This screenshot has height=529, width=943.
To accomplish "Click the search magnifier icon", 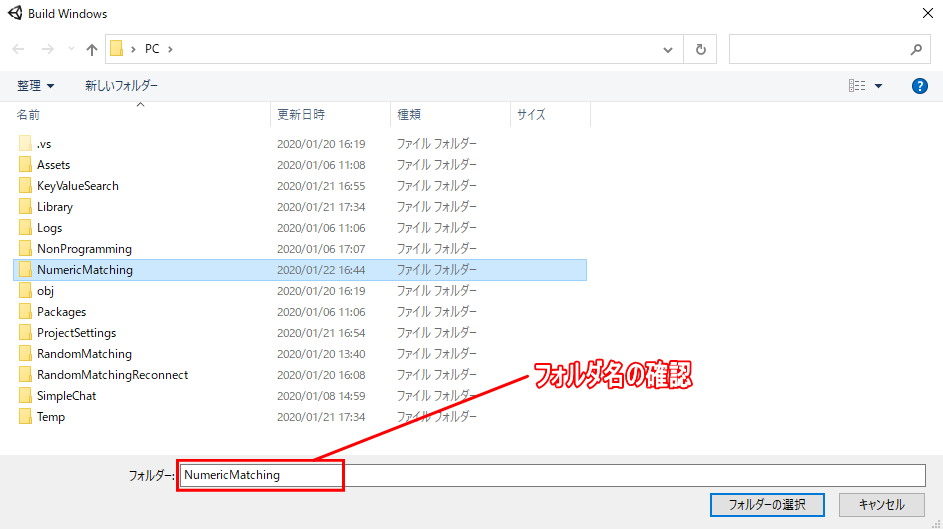I will pyautogui.click(x=916, y=49).
